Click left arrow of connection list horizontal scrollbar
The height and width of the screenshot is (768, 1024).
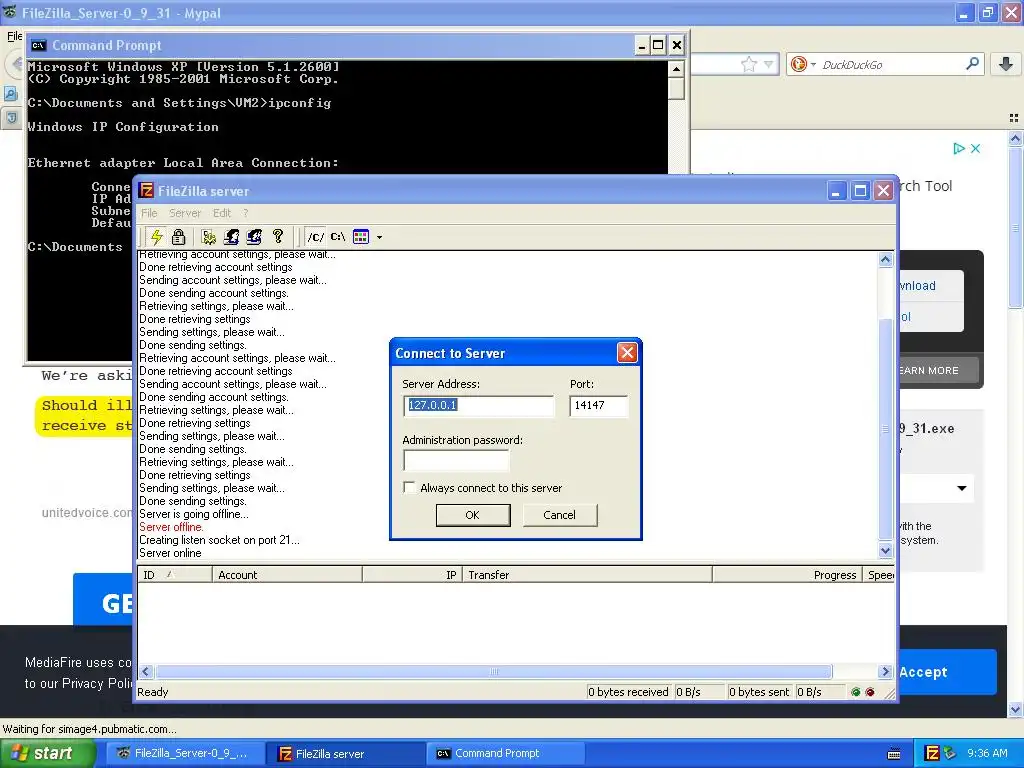coord(146,671)
